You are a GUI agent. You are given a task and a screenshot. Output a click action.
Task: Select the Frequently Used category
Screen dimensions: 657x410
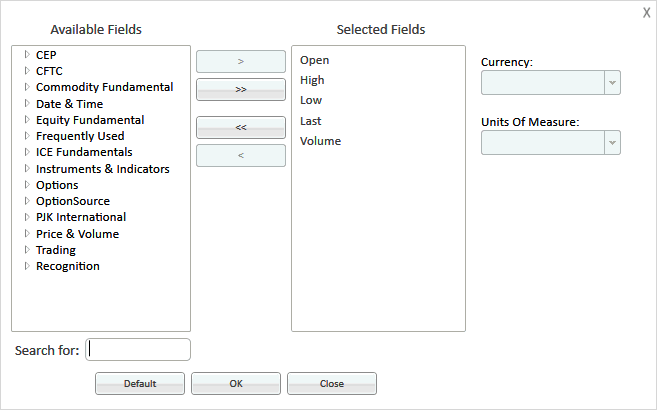click(x=80, y=136)
